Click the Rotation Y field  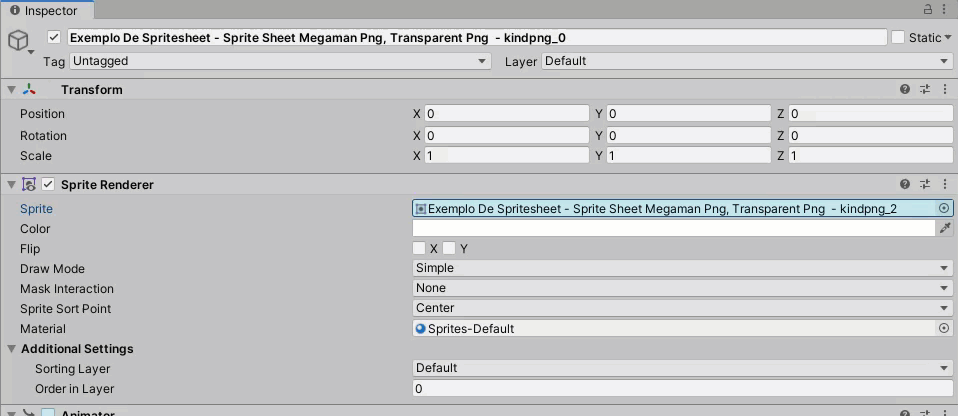click(x=689, y=135)
